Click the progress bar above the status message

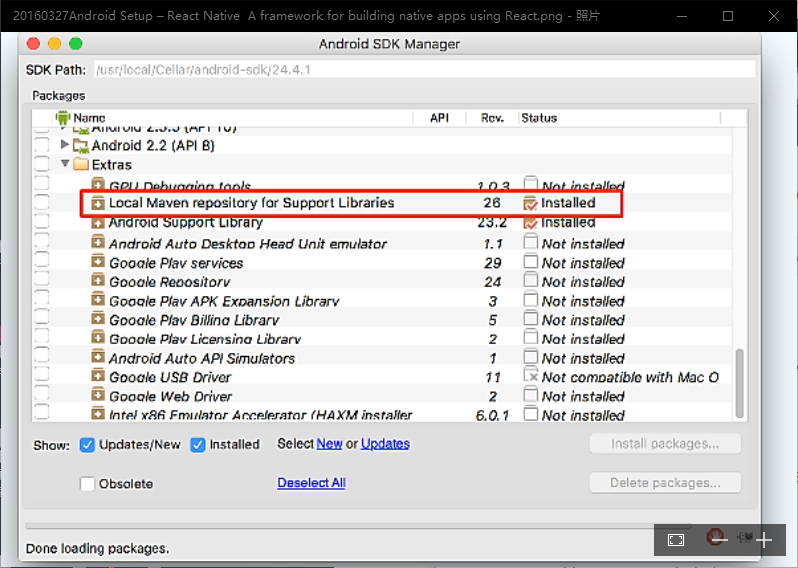(x=358, y=526)
